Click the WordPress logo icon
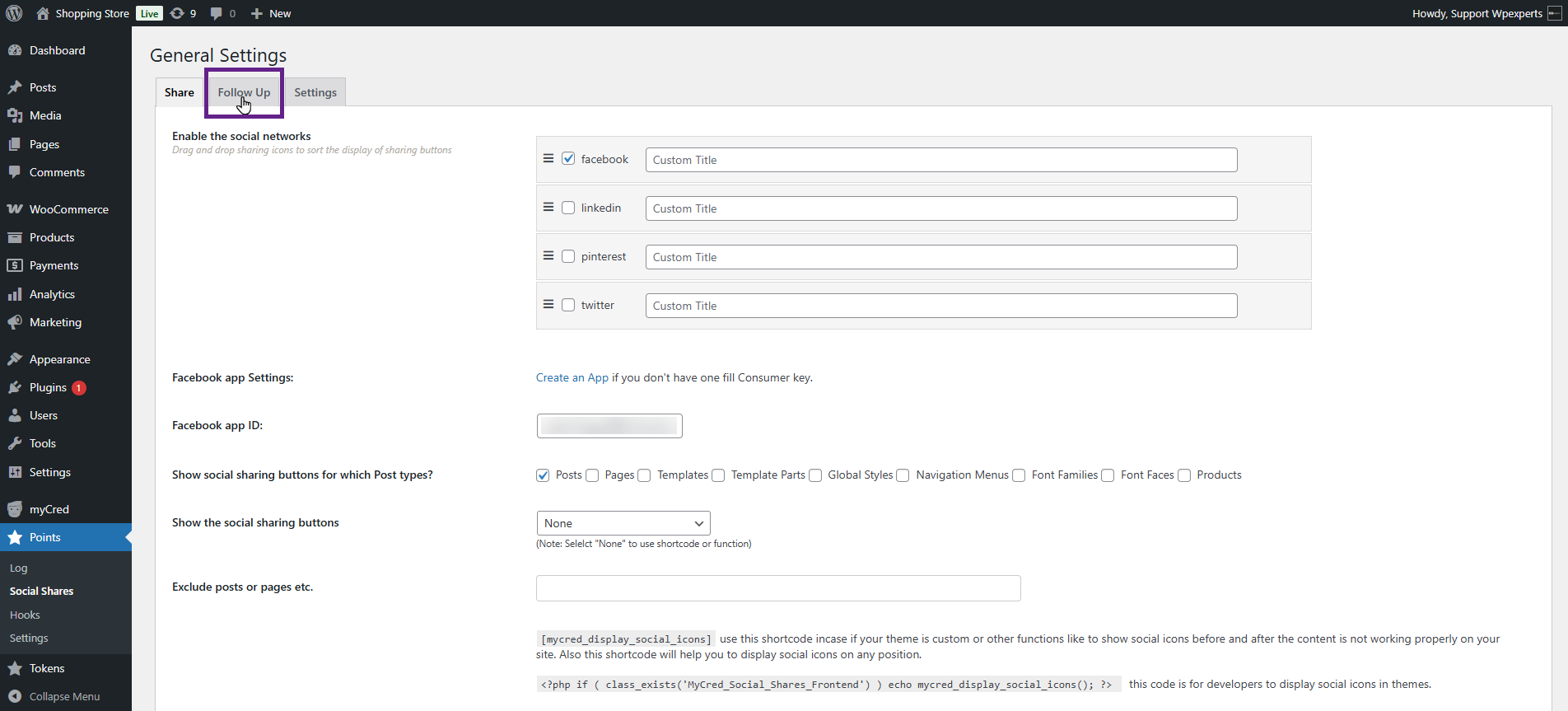 coord(14,13)
